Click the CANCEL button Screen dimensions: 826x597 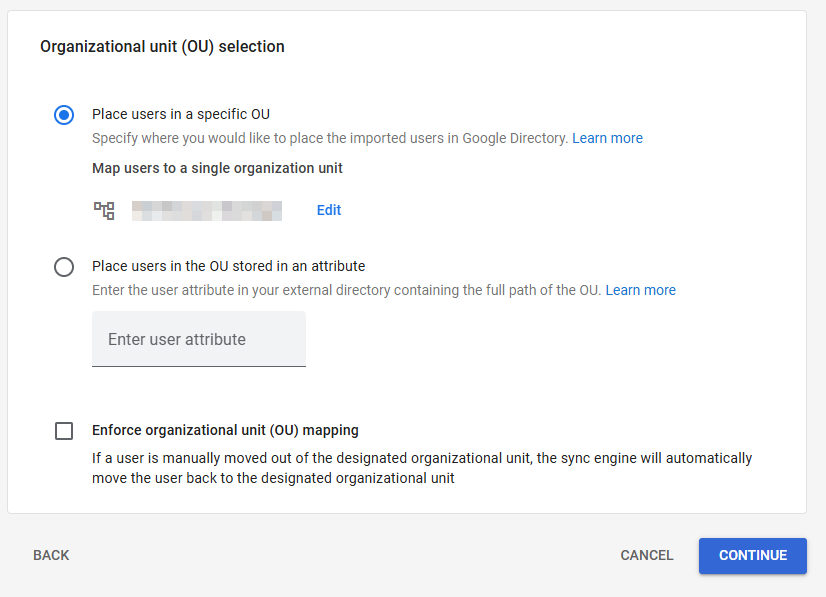647,555
